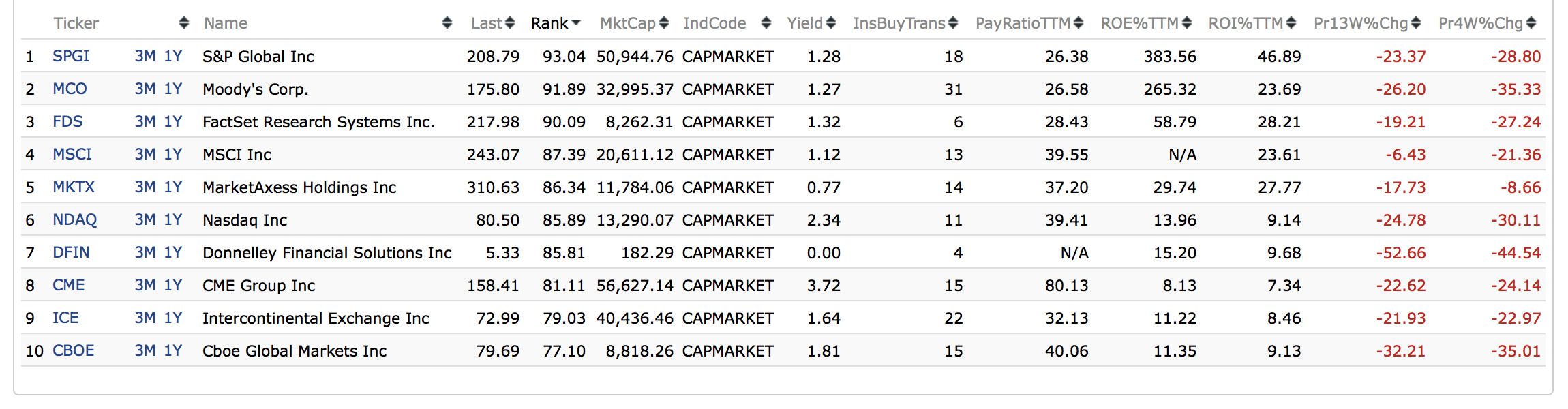Image resolution: width=1568 pixels, height=409 pixels.
Task: Sort by ROE%TTM column arrows
Action: [x=1186, y=23]
